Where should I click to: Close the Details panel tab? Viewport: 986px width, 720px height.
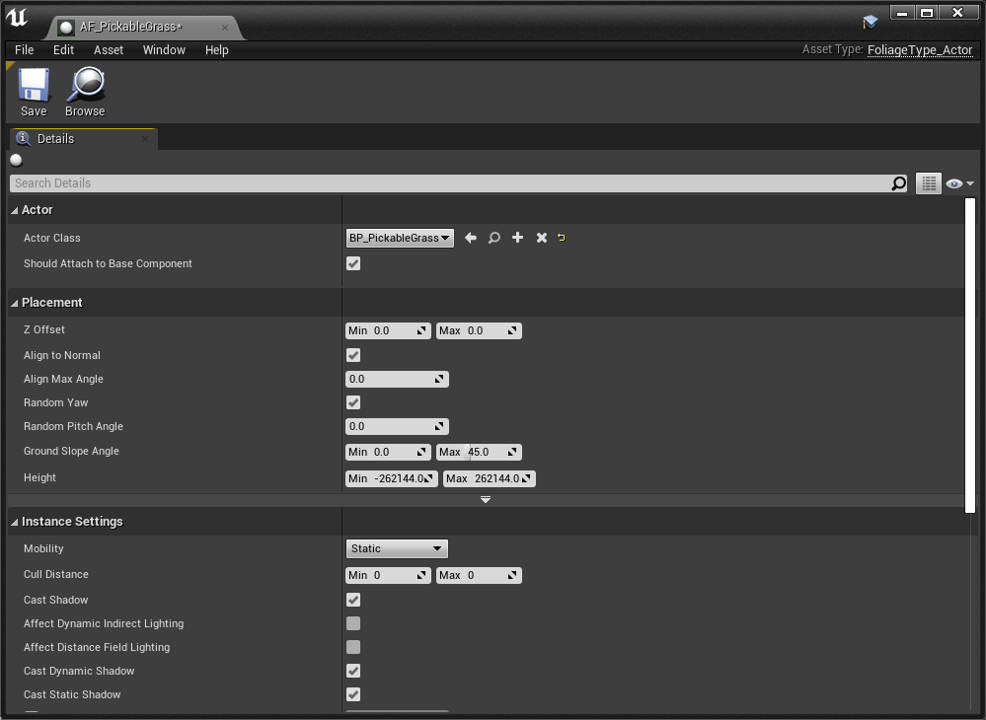pyautogui.click(x=145, y=139)
